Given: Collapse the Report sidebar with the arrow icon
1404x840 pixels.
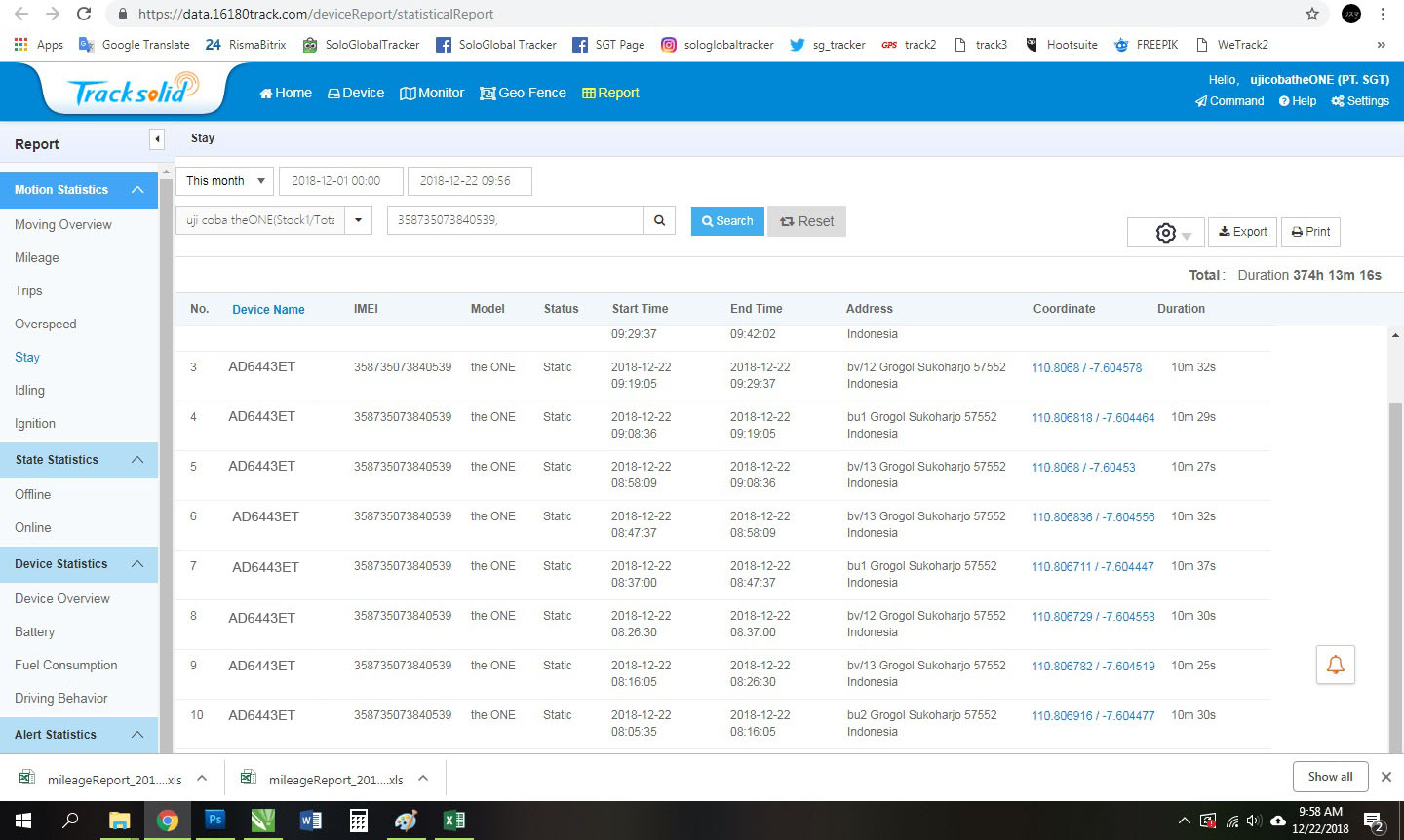Looking at the screenshot, I should click(157, 139).
